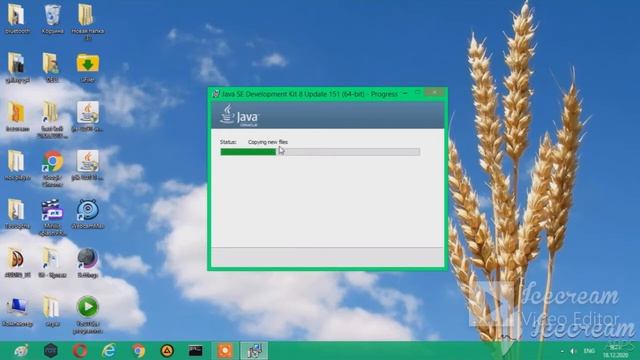This screenshot has height=360, width=640.
Task: Click the ENG language indicator in tray
Action: (589, 351)
